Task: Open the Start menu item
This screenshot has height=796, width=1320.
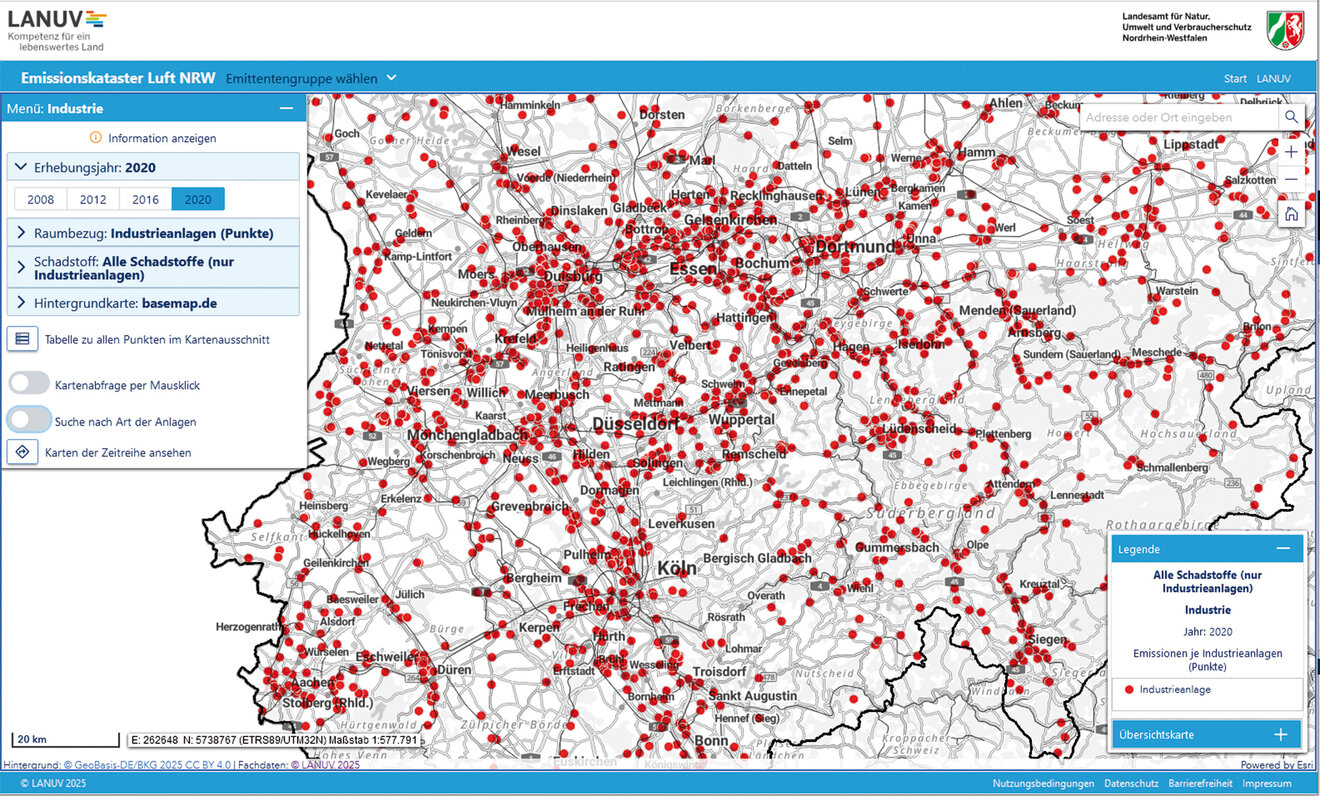Action: click(x=1235, y=78)
